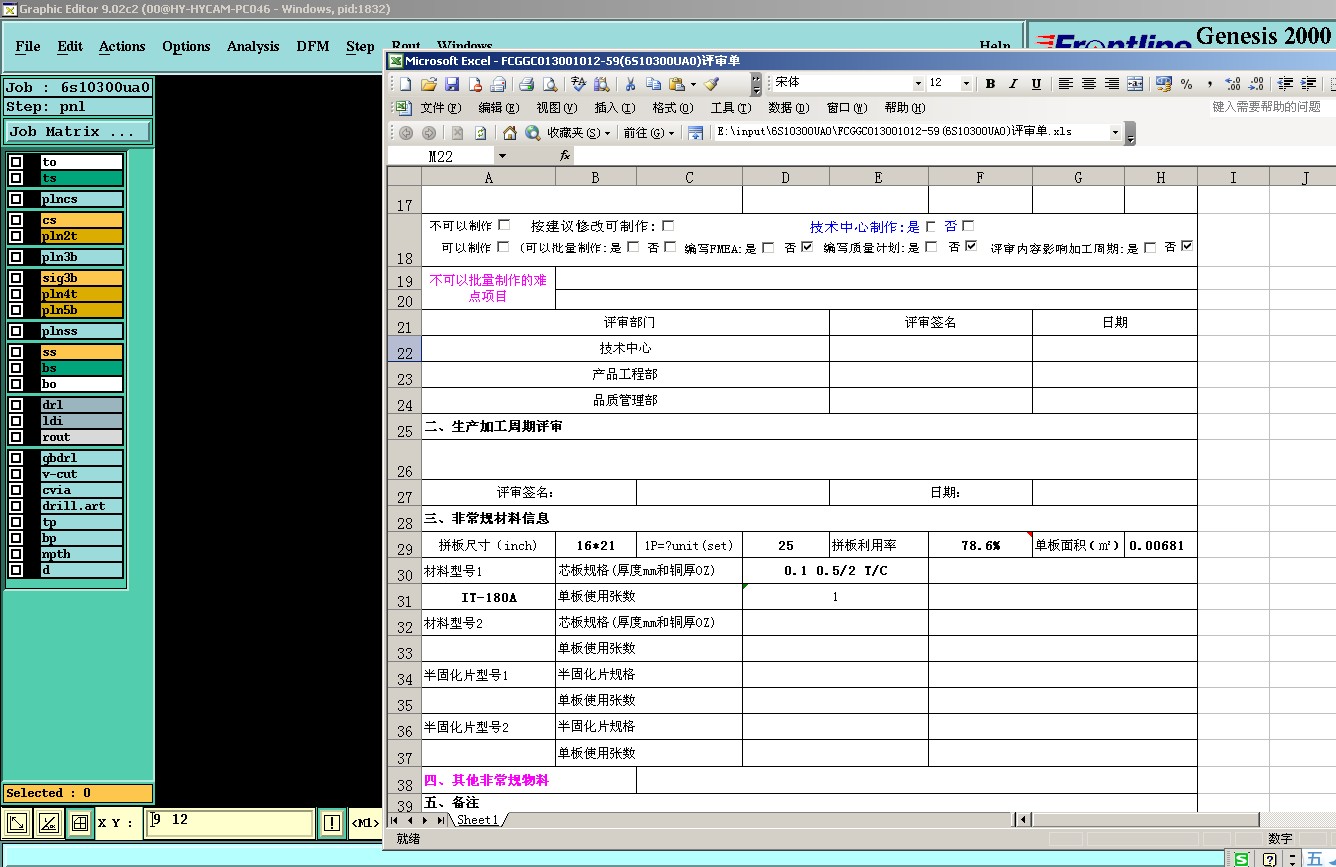Click the zoom area arrow icon in Genesis
The width and height of the screenshot is (1336, 867).
pyautogui.click(x=17, y=823)
